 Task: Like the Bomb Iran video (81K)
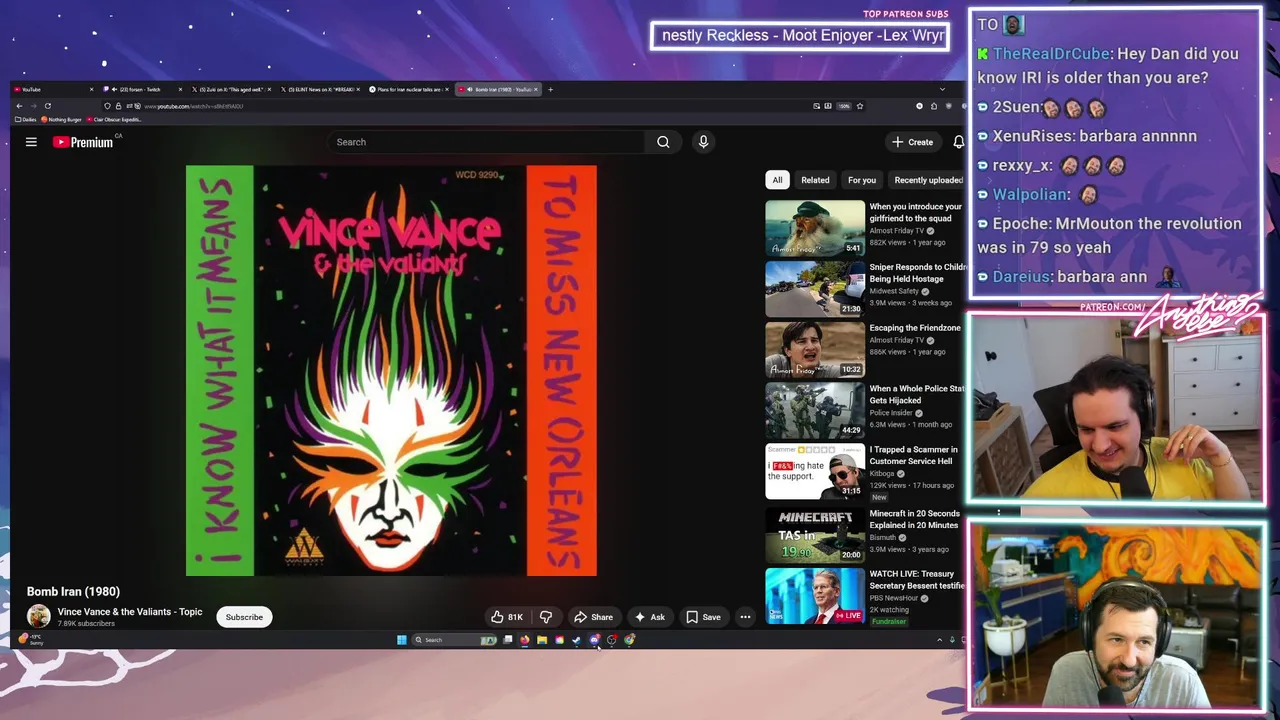507,617
